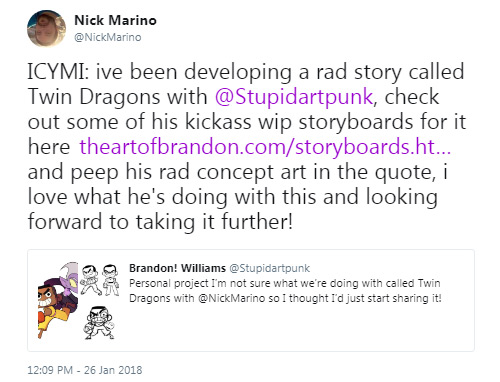Click the Brandon! Williams name in quote
500x382 pixels.
[x=177, y=268]
